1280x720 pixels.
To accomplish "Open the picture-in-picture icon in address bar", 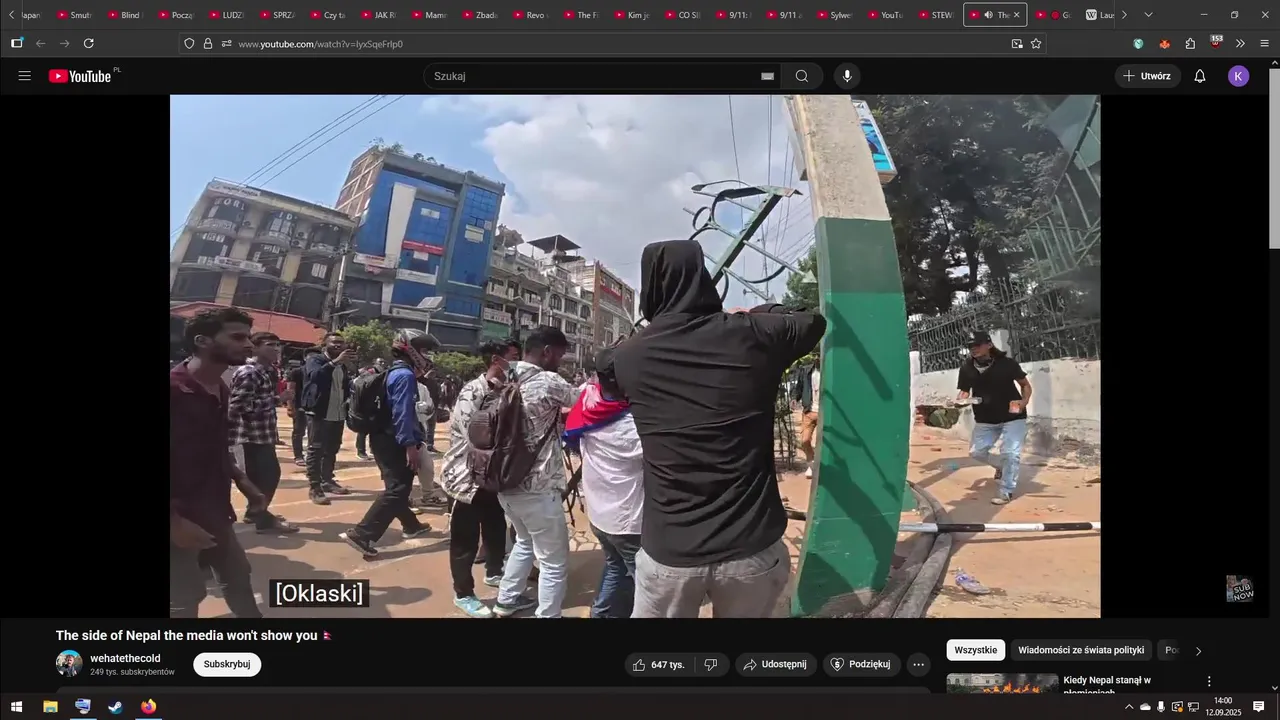I will tap(1017, 43).
